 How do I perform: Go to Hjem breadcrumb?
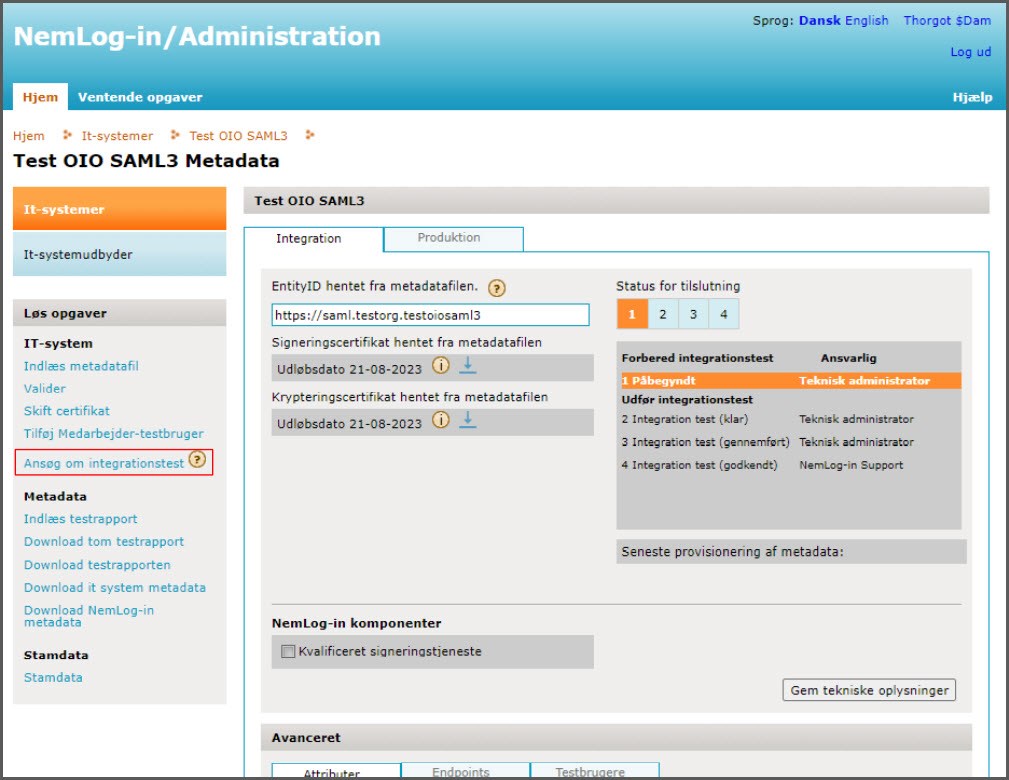(29, 136)
